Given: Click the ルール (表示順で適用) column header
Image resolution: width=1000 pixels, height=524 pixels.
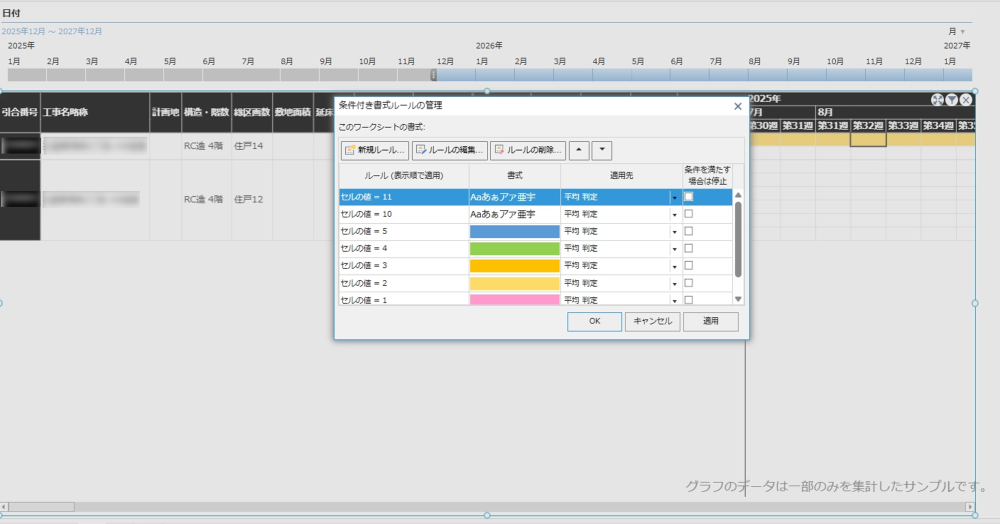Looking at the screenshot, I should pyautogui.click(x=404, y=175).
